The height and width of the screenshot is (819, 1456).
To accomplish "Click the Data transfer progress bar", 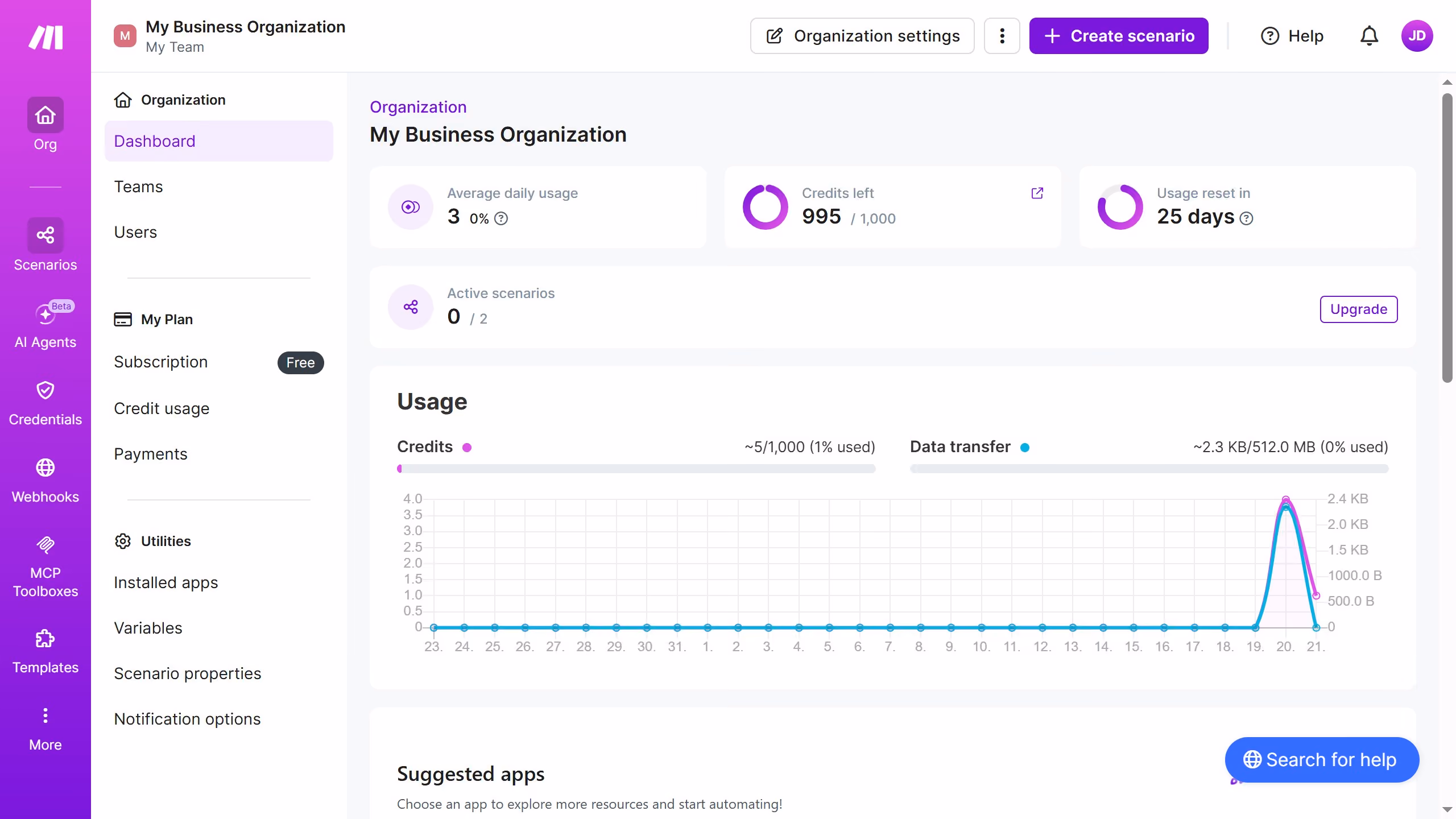I will (x=1149, y=469).
